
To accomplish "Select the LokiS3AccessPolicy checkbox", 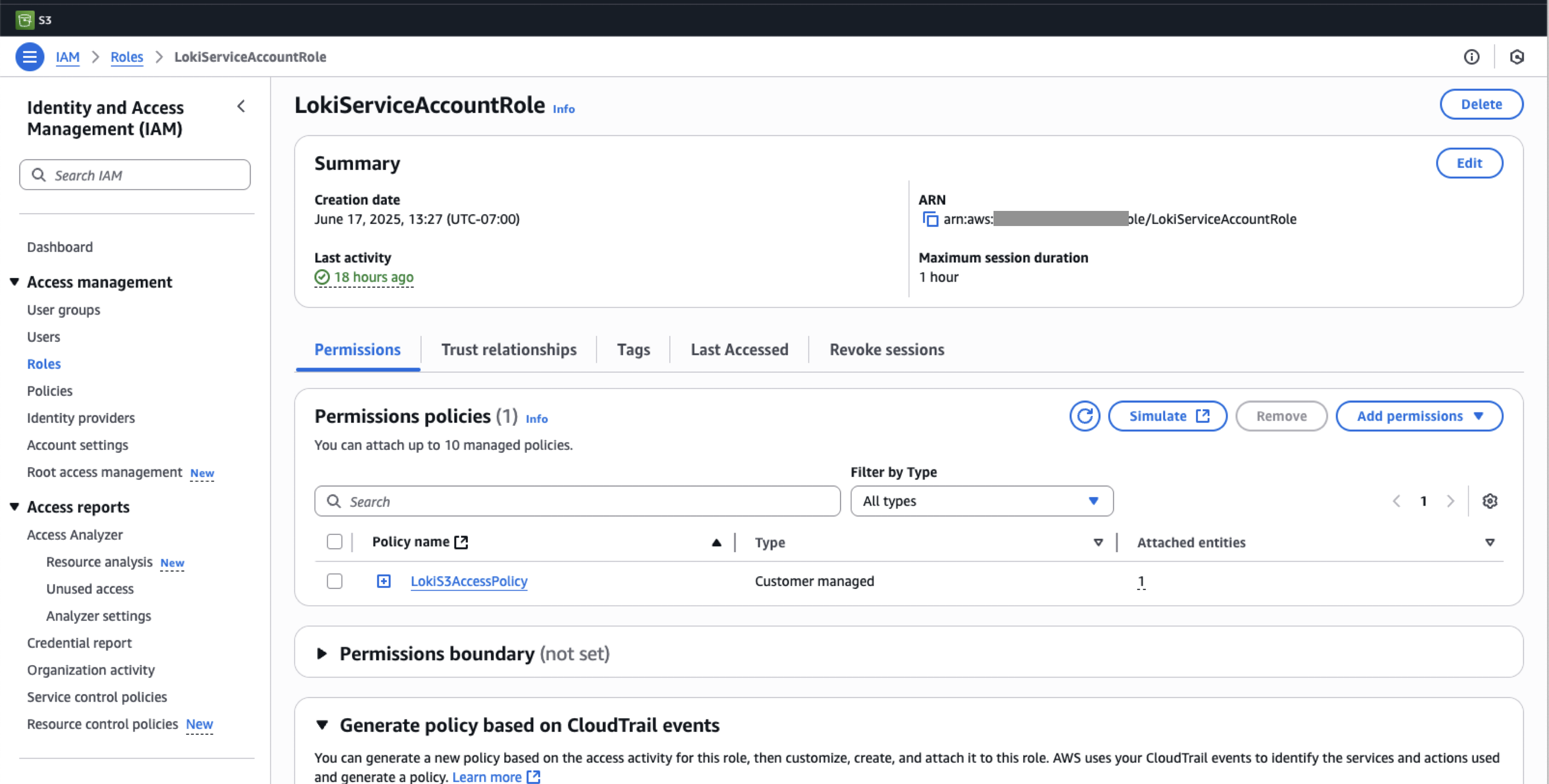I will click(334, 581).
